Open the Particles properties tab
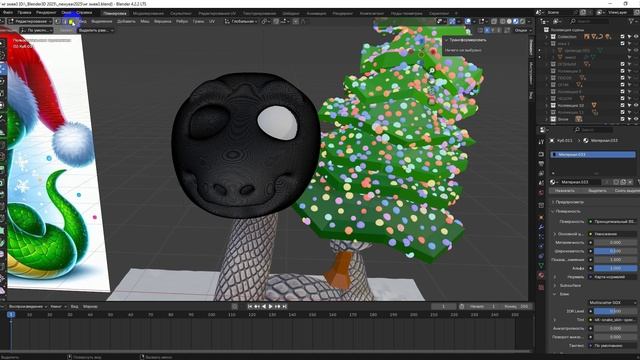Screen dimensions: 640x360 coord(541,237)
